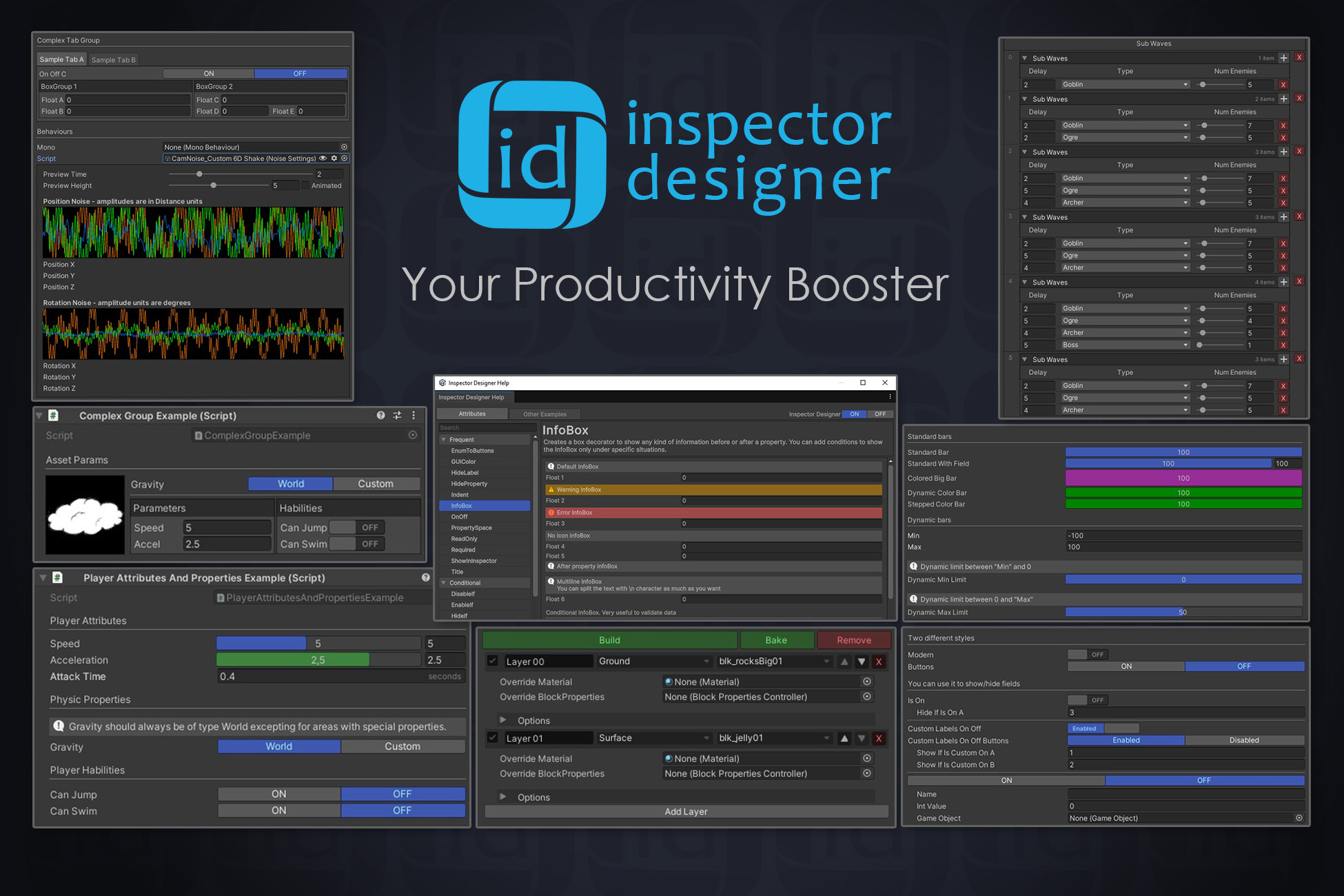Click the Layer 00 move-down arrow
Screen dimensions: 1344x896
point(862,662)
